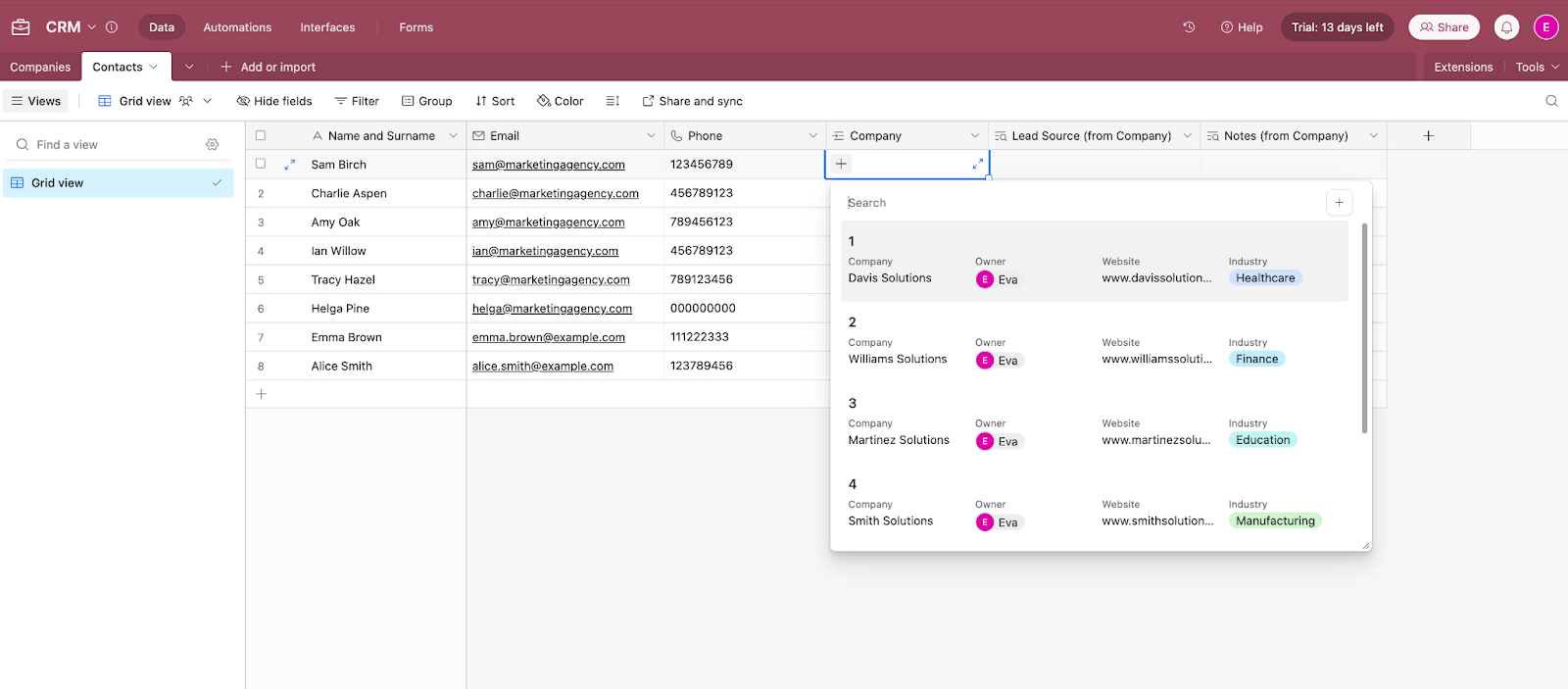Expand the Company cell editor

point(977,164)
